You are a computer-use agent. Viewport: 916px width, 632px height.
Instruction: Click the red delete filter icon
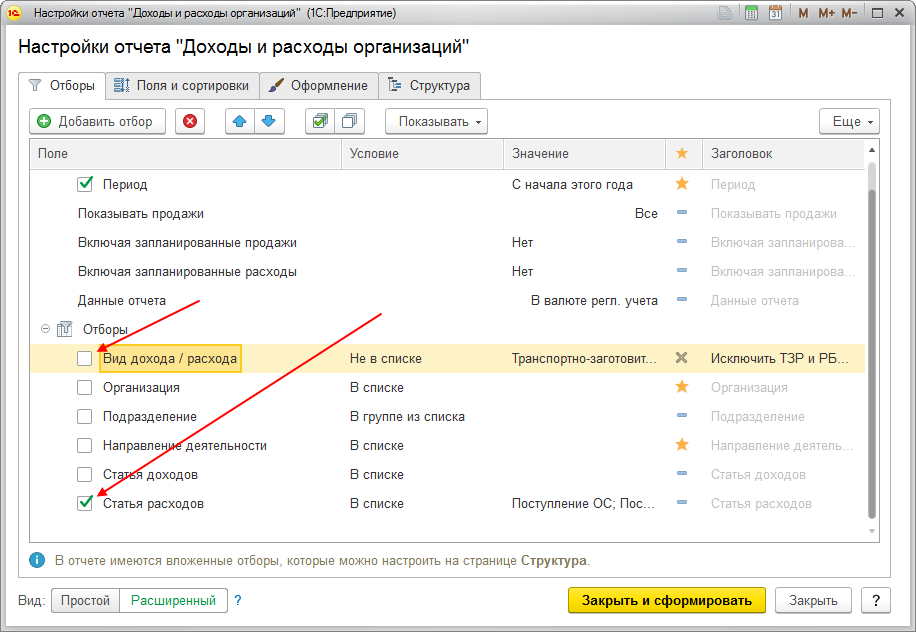[x=190, y=121]
